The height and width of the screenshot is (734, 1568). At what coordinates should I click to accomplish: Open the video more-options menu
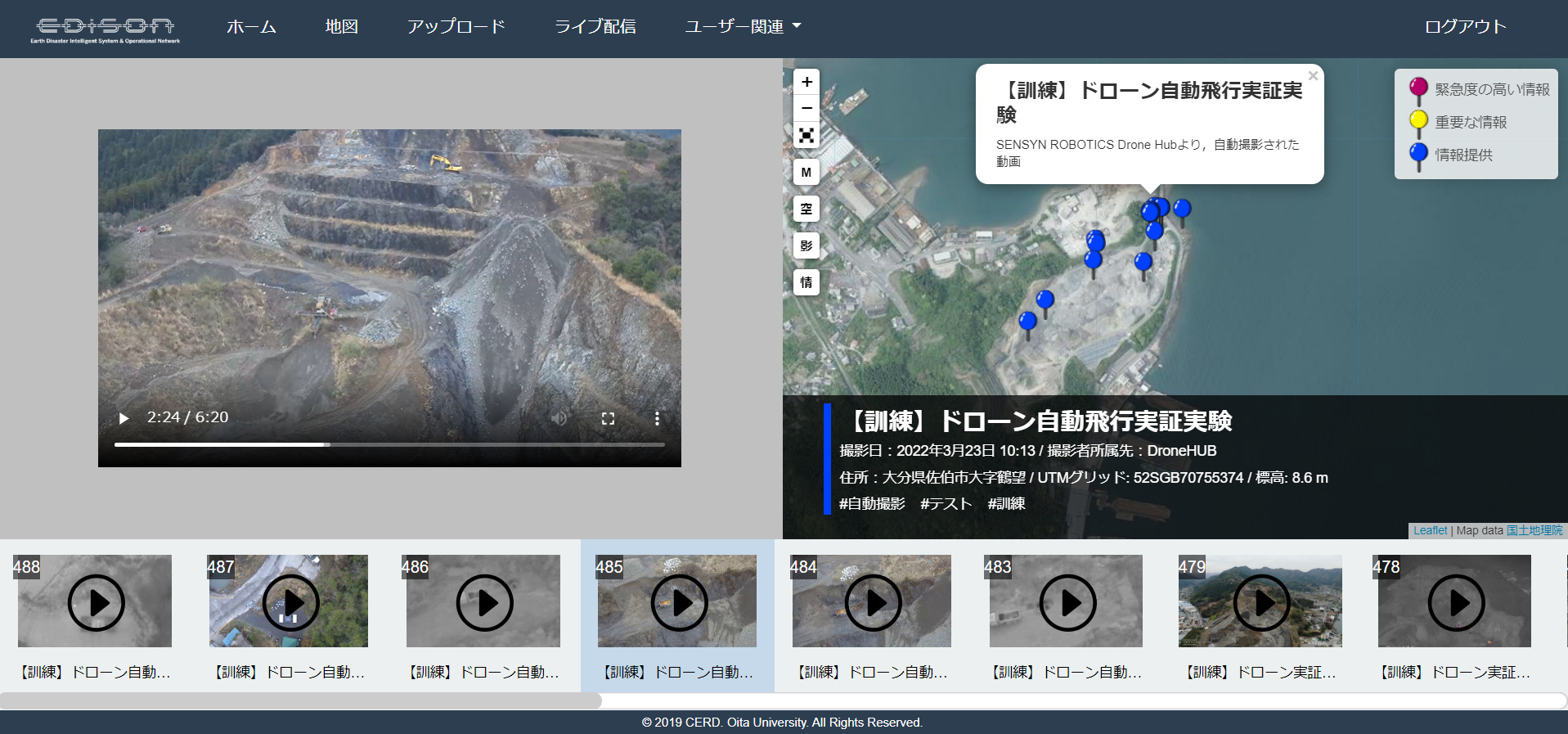[x=657, y=418]
